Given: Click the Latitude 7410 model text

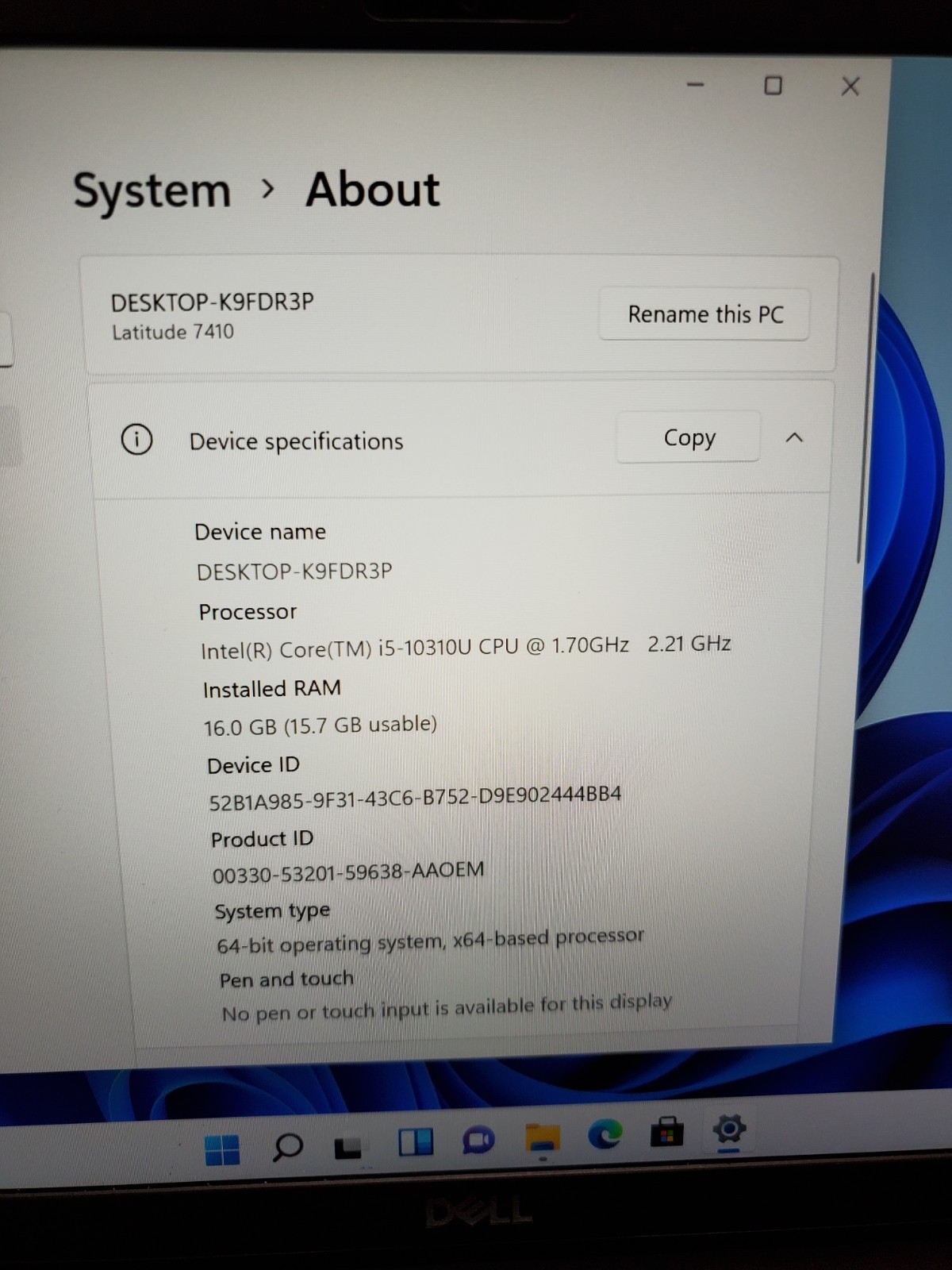Looking at the screenshot, I should click(x=173, y=332).
